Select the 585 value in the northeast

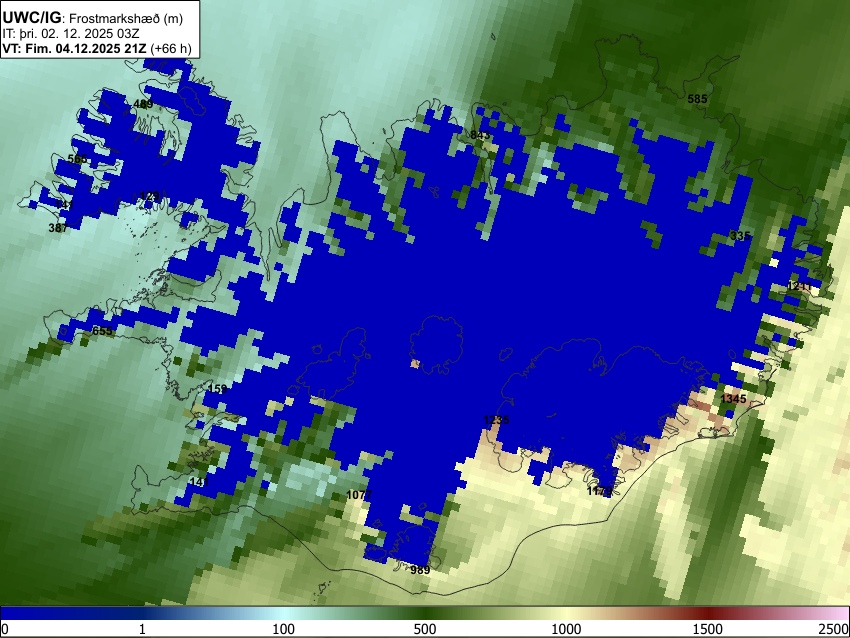tap(697, 99)
